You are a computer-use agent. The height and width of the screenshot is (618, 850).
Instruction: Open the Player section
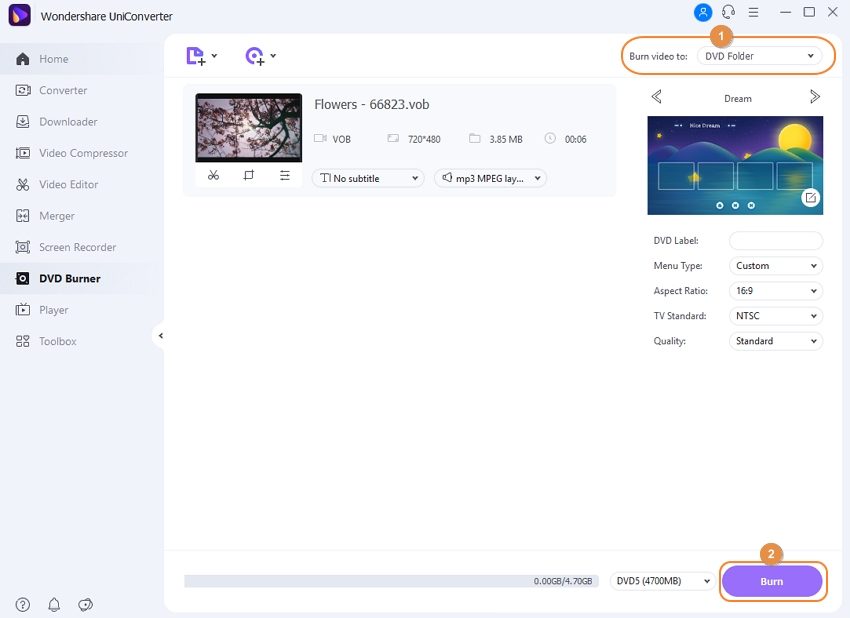click(x=81, y=310)
